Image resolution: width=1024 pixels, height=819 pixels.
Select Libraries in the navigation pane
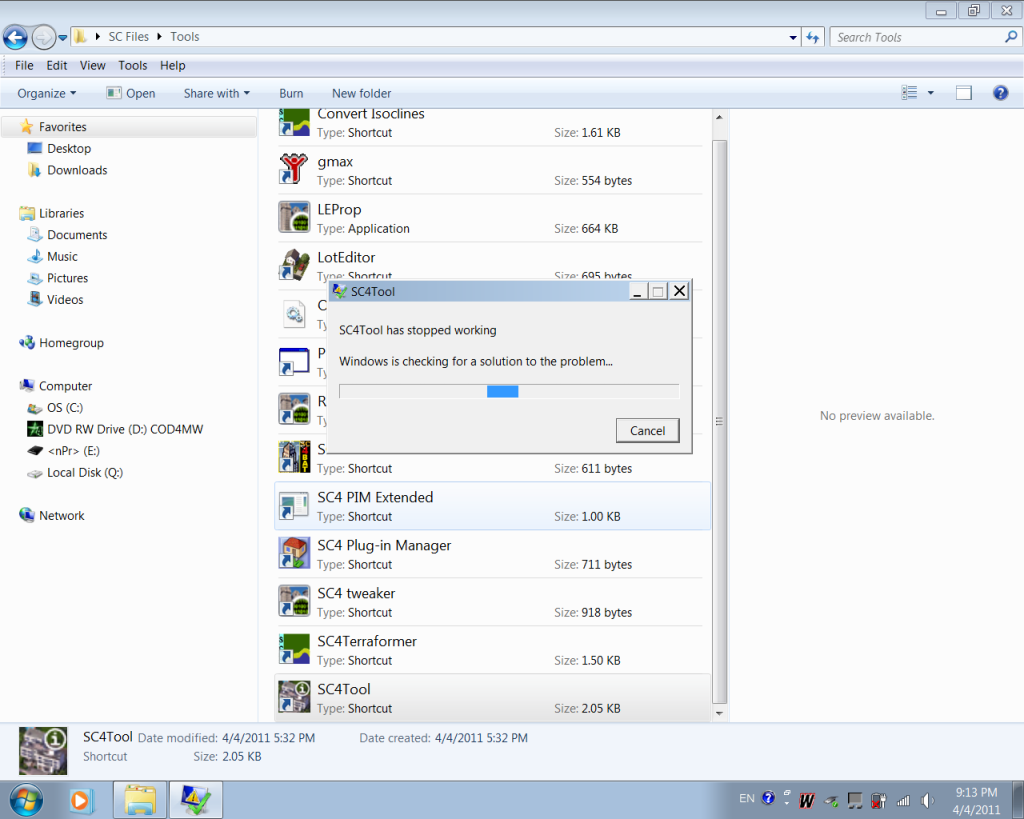point(61,213)
